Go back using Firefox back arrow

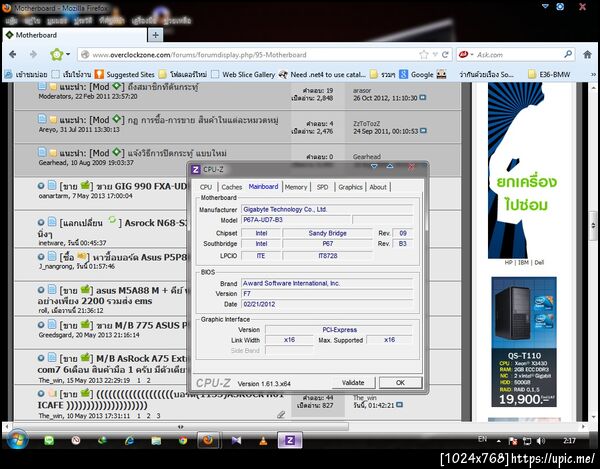pos(13,55)
